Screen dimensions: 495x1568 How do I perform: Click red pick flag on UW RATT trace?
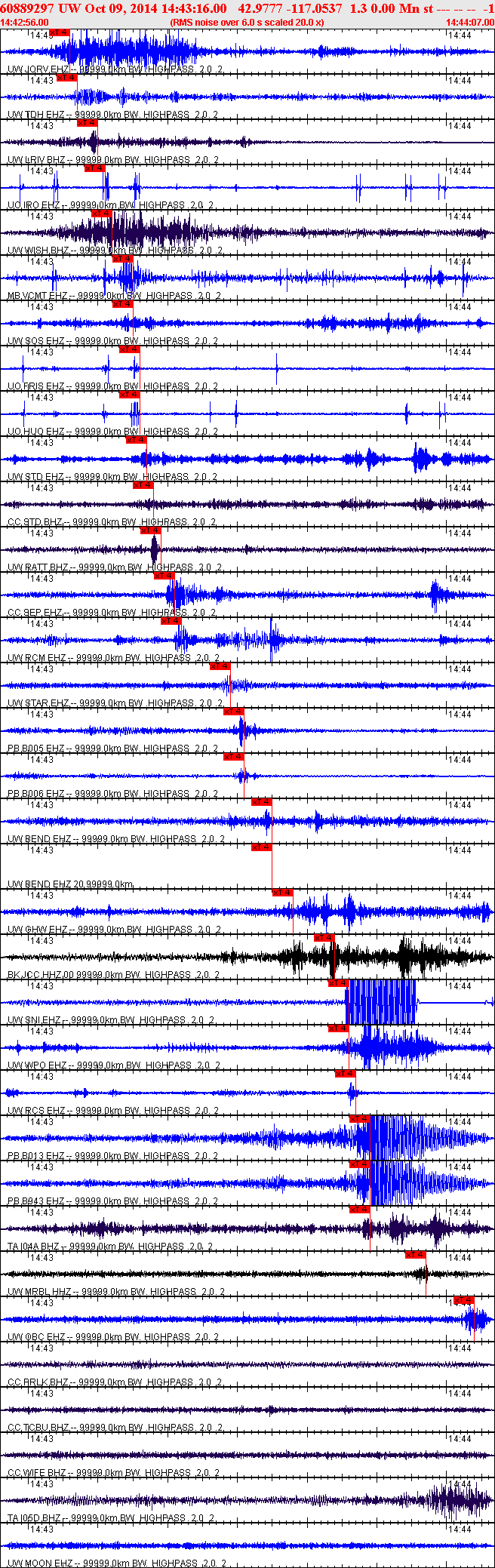click(x=150, y=530)
